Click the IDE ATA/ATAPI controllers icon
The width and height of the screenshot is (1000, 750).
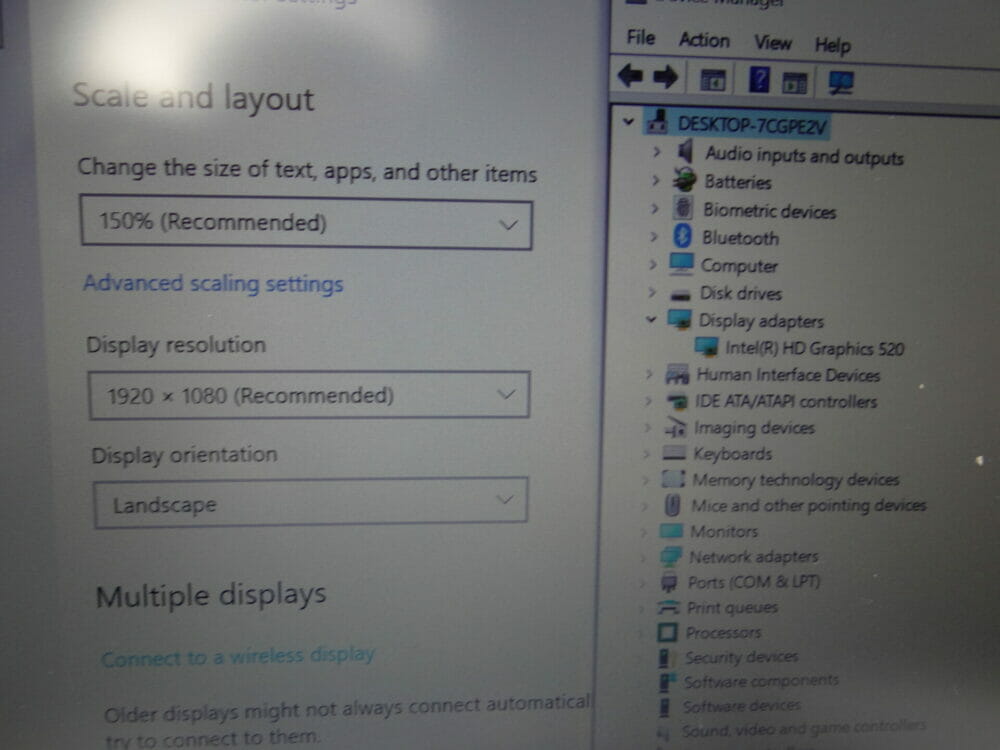[x=677, y=401]
